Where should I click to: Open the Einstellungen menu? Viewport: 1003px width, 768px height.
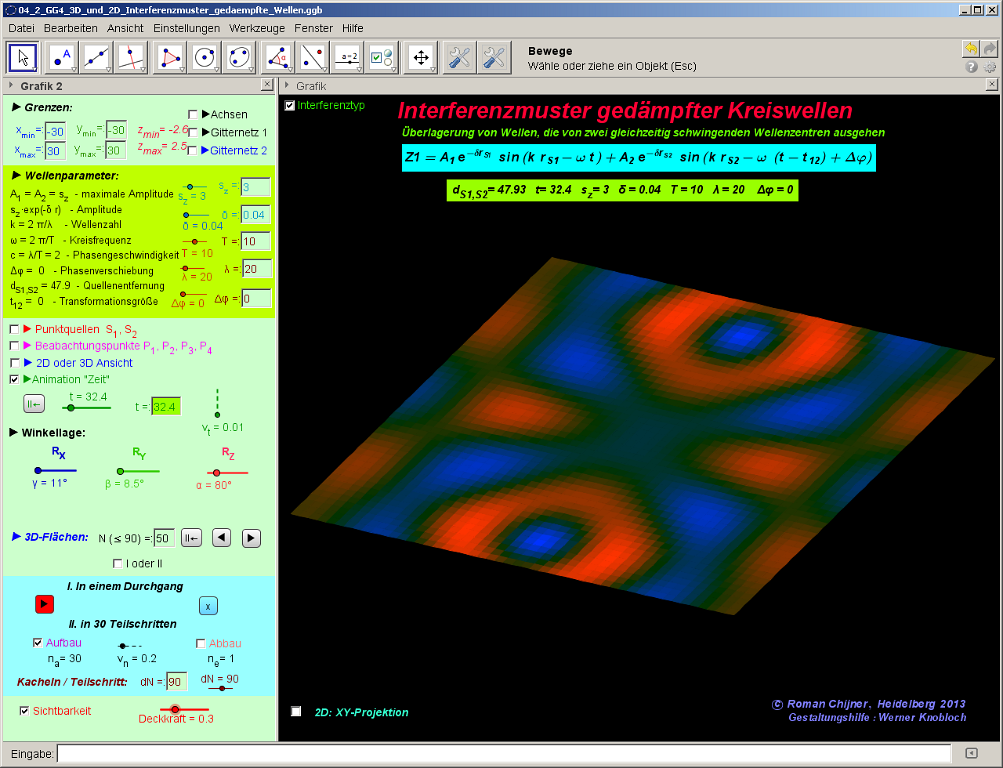click(187, 28)
